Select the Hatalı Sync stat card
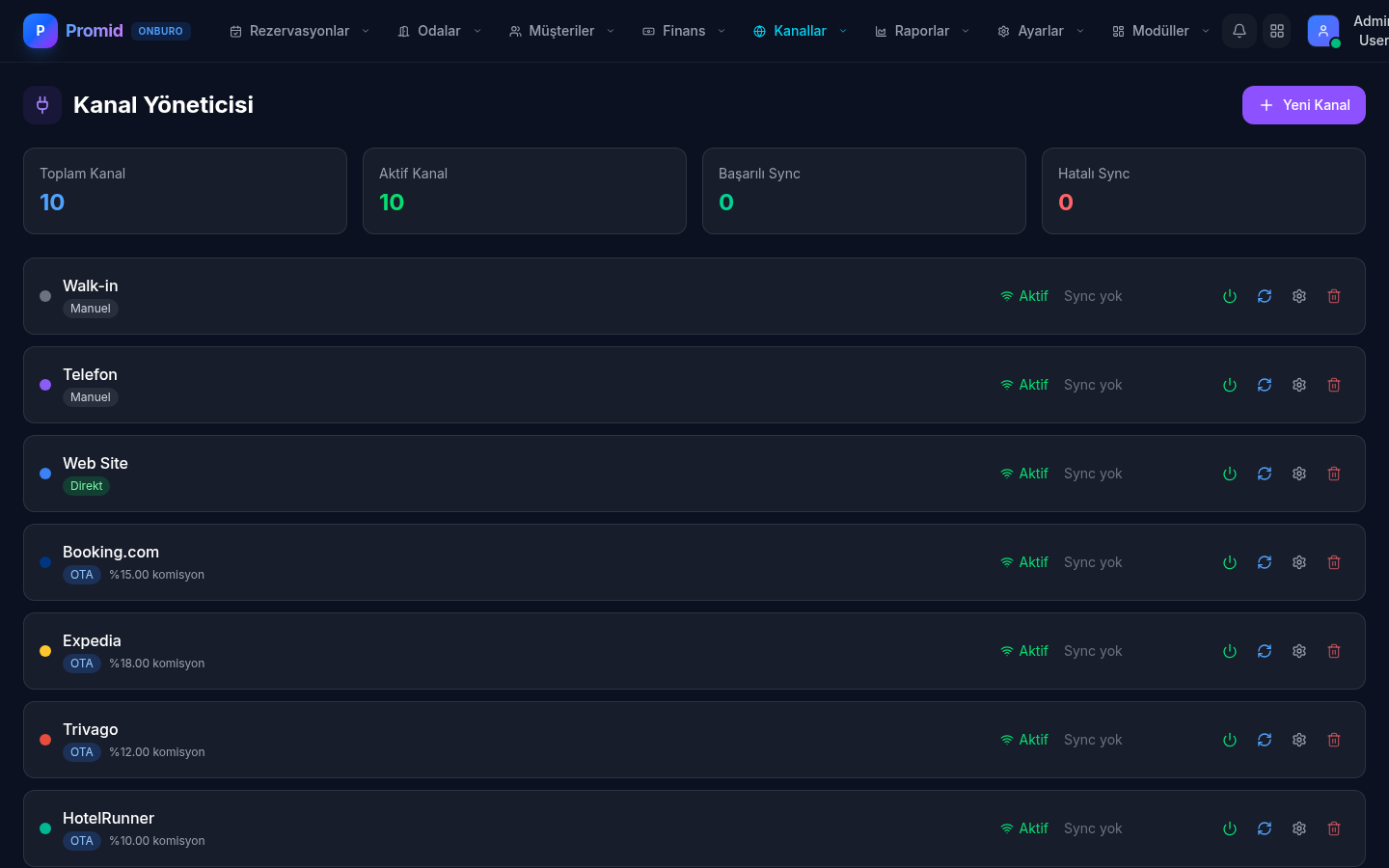Image resolution: width=1389 pixels, height=868 pixels. coord(1204,191)
